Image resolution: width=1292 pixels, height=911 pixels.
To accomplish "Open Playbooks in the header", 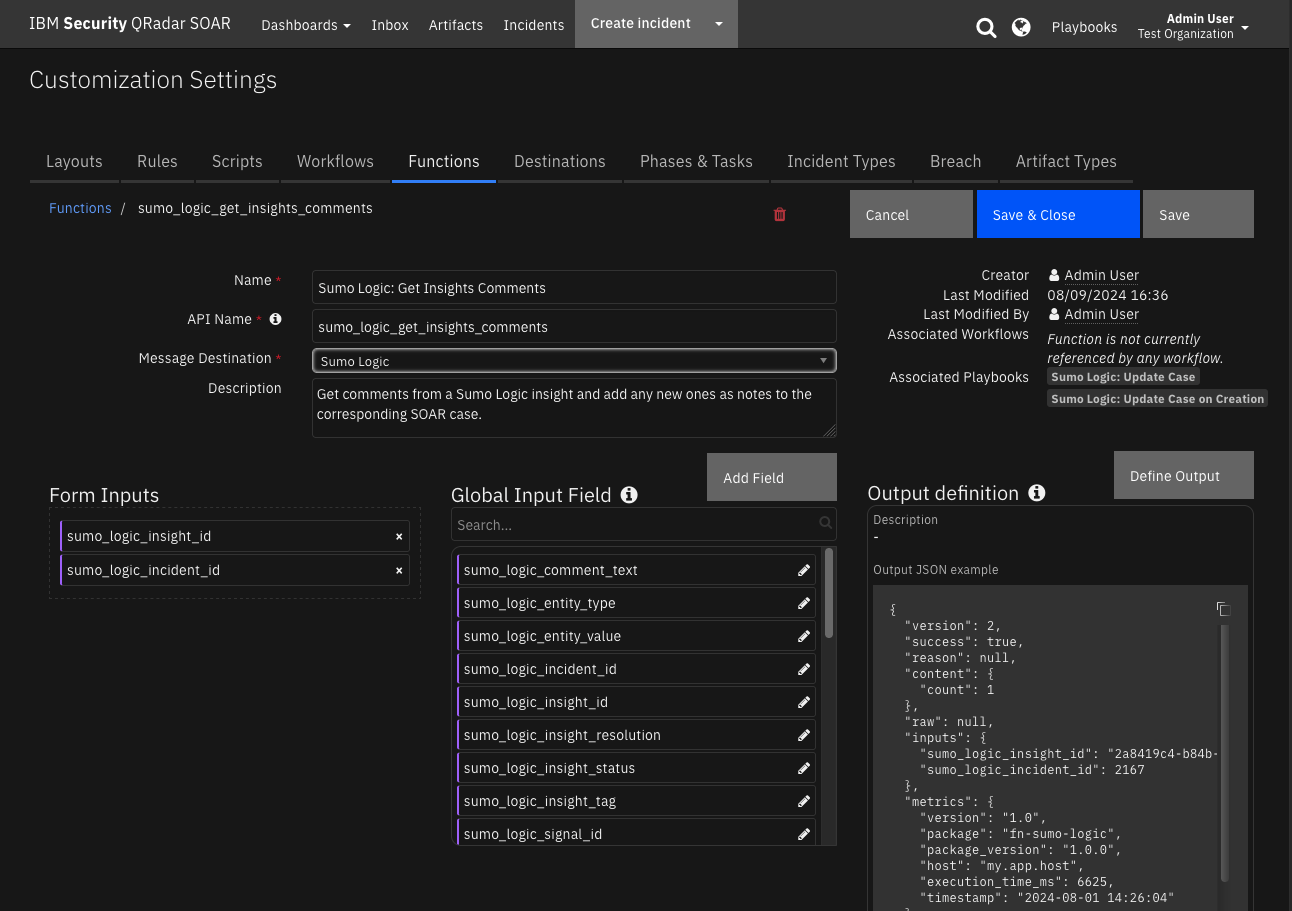I will tap(1084, 27).
